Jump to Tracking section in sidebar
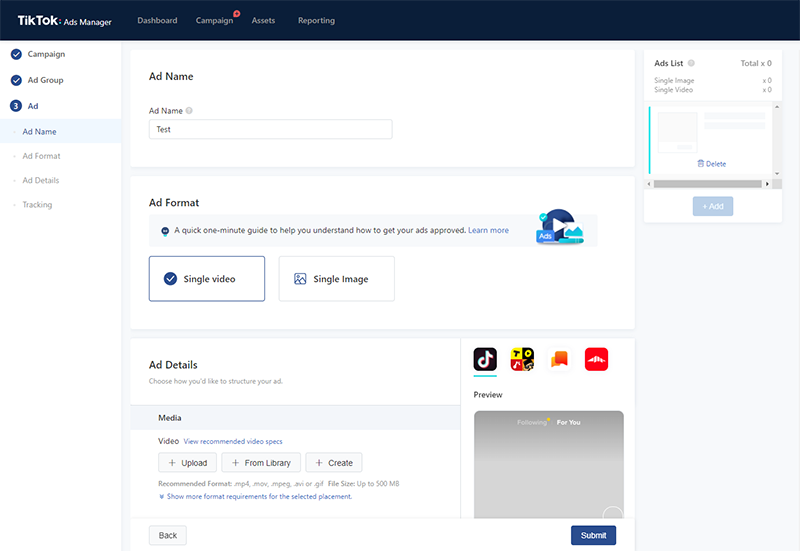 37,205
